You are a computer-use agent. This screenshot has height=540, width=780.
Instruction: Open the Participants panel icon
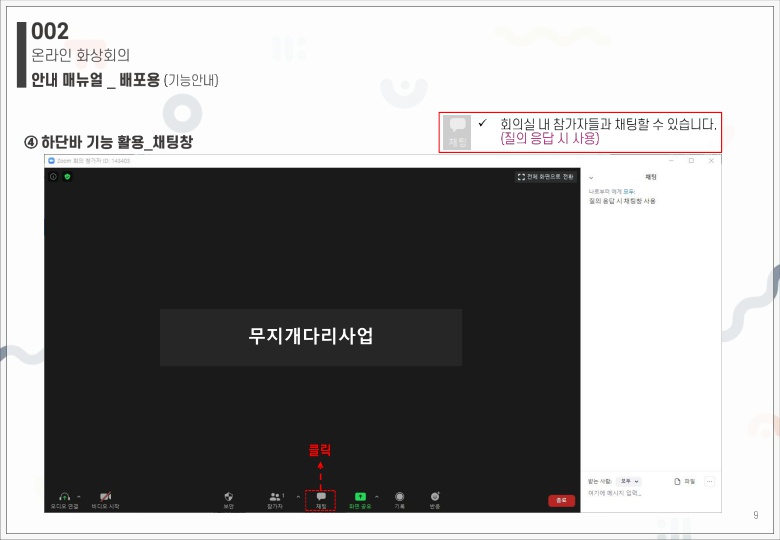[x=274, y=496]
